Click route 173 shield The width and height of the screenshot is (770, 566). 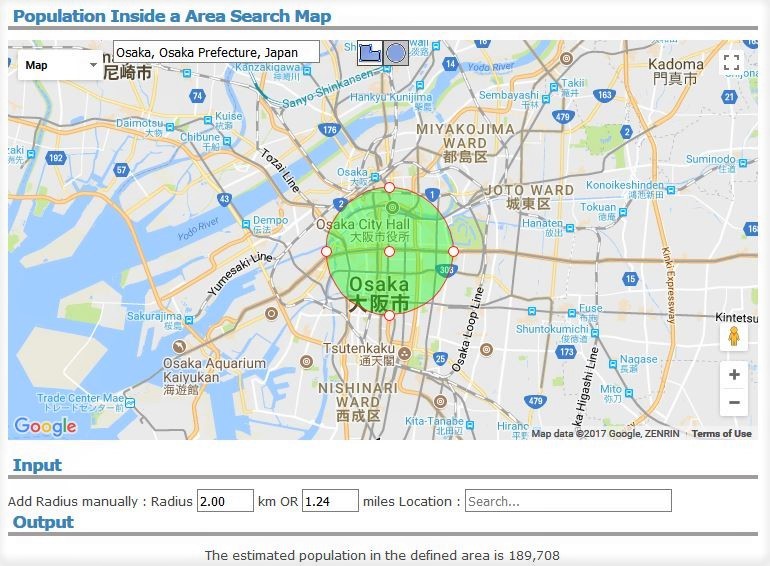[566, 351]
